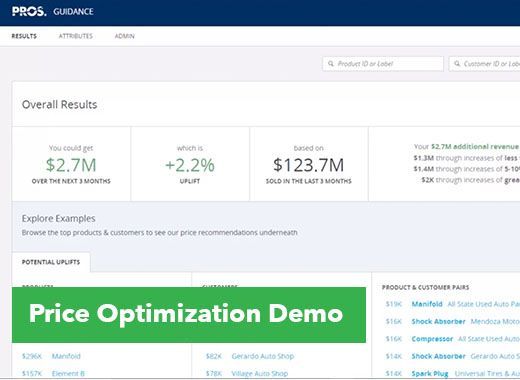This screenshot has width=520, height=380.
Task: Click the $157K value beside Element B
Action: point(32,373)
